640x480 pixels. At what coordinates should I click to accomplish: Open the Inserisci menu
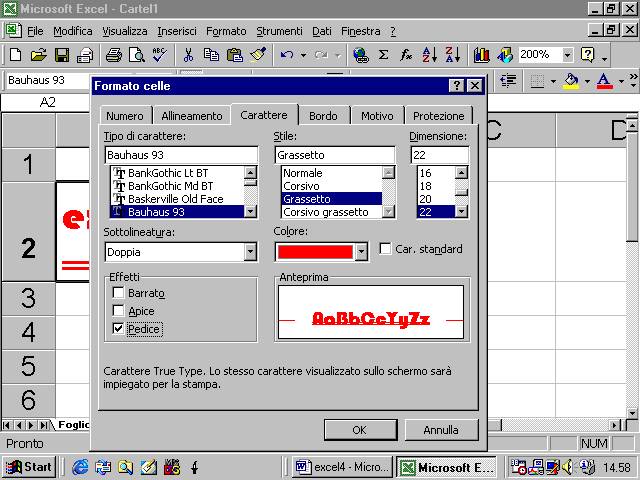pyautogui.click(x=177, y=31)
